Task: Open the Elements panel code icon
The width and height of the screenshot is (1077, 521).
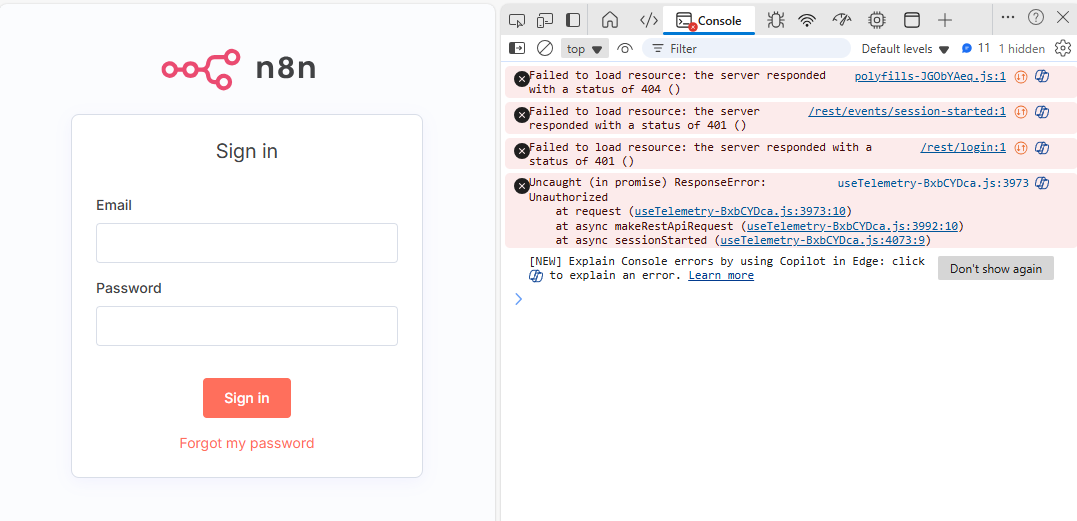Action: click(648, 20)
